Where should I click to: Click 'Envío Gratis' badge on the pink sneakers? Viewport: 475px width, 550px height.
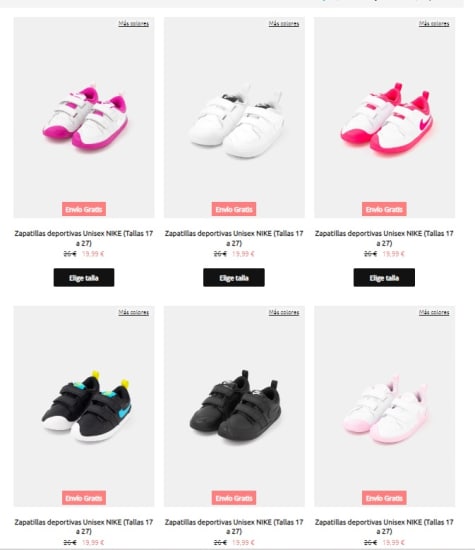pyautogui.click(x=84, y=209)
